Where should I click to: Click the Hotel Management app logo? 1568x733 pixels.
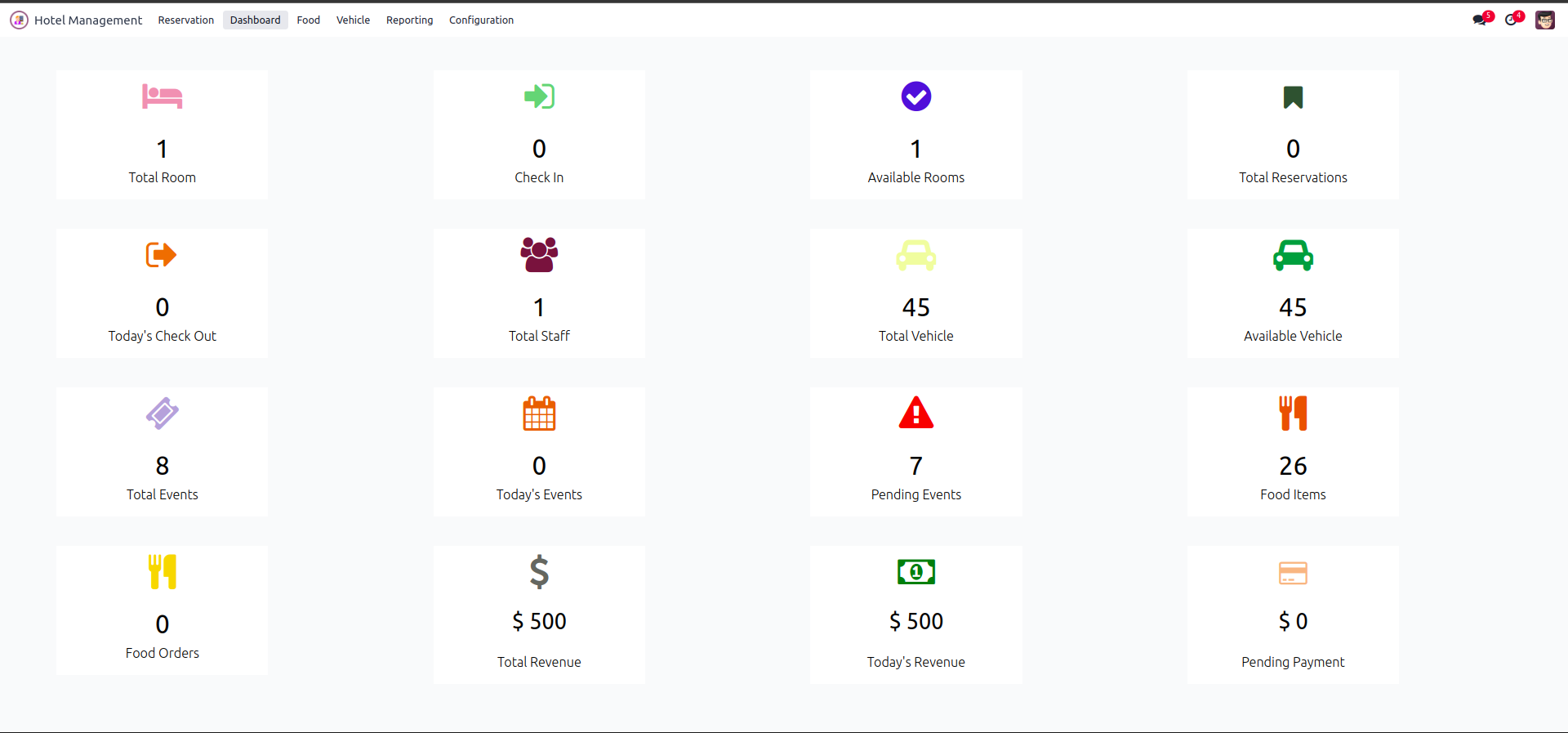coord(19,20)
